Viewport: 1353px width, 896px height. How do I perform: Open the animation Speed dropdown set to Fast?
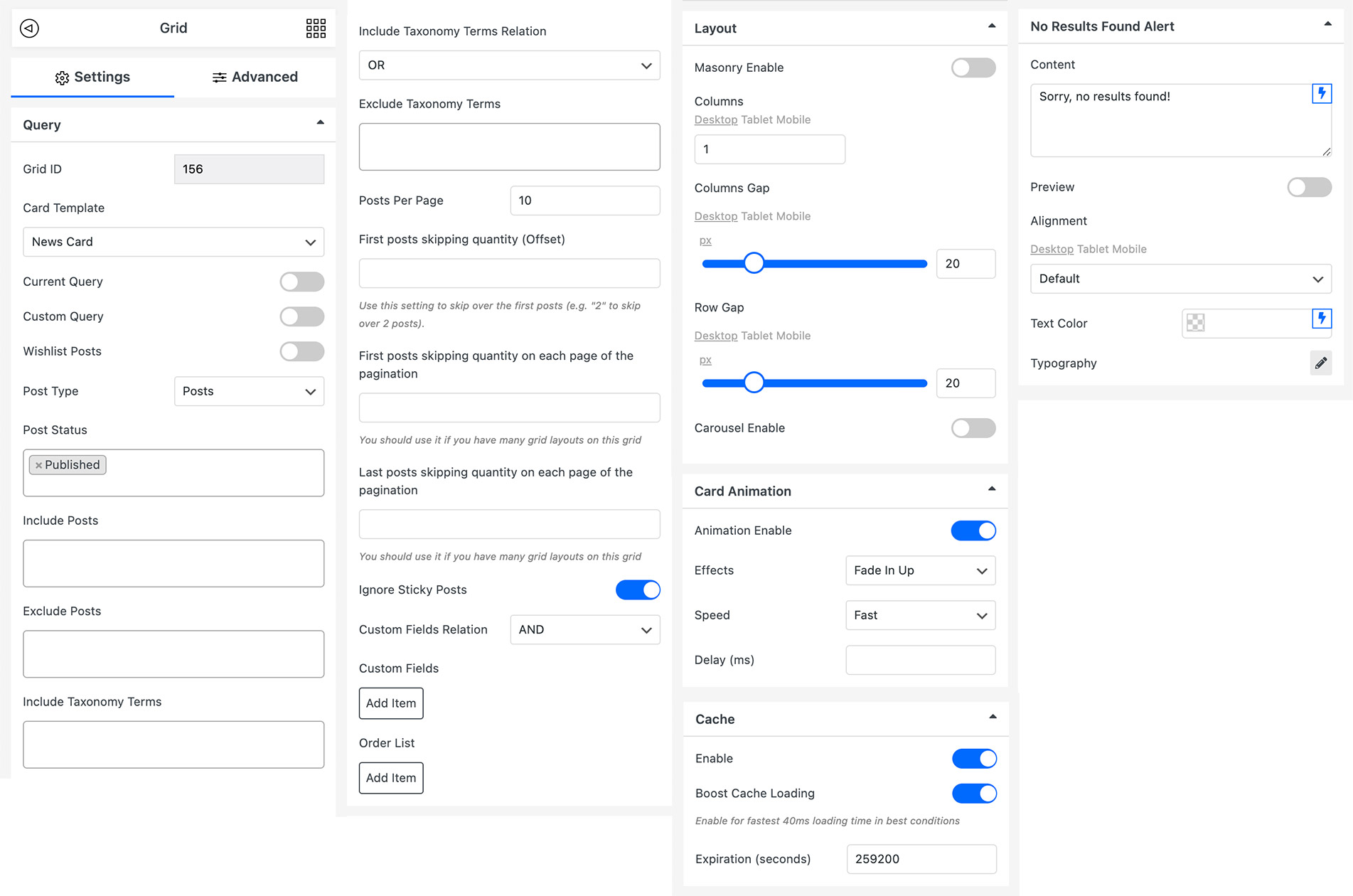(920, 615)
